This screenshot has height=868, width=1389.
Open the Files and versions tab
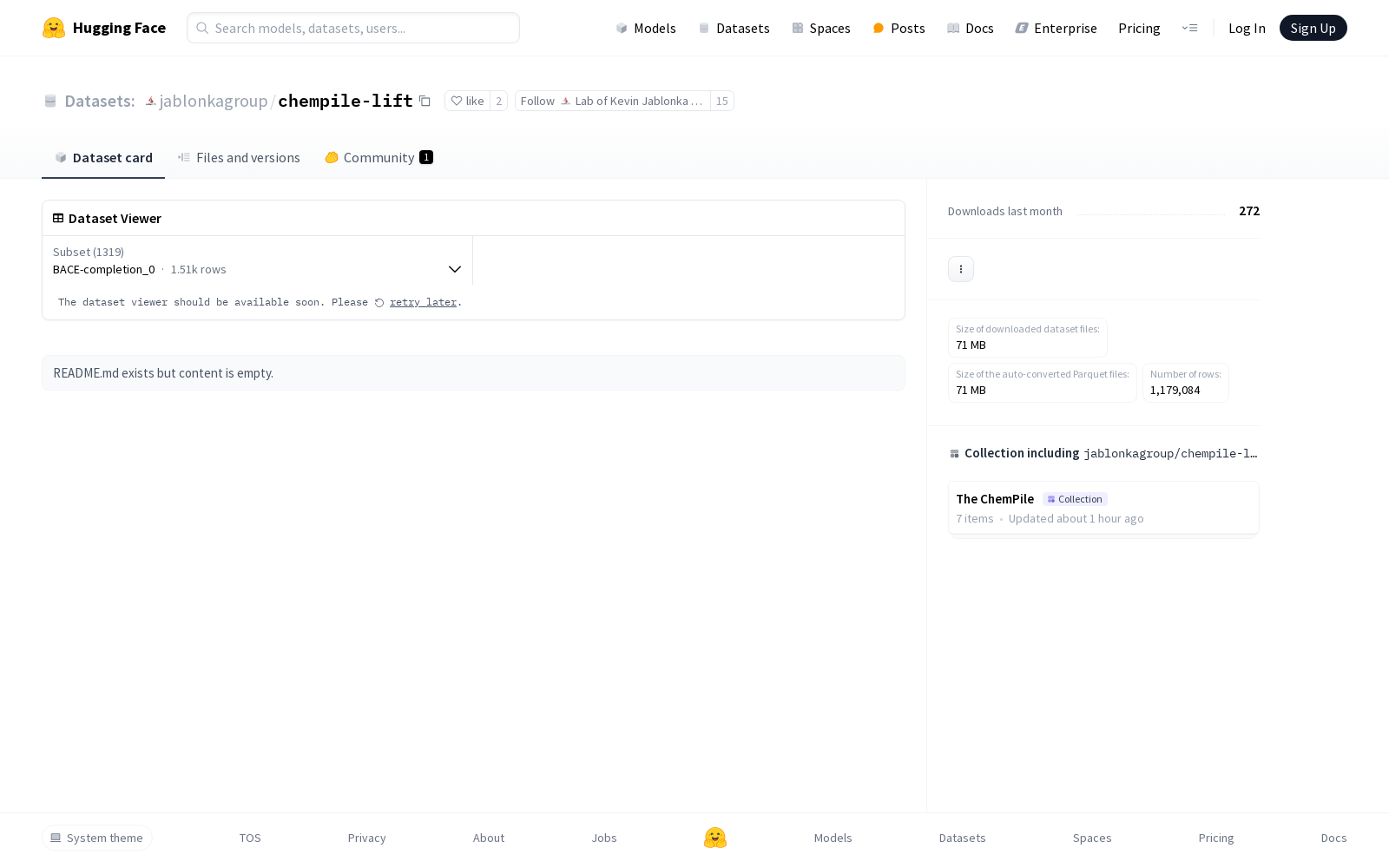coord(239,158)
